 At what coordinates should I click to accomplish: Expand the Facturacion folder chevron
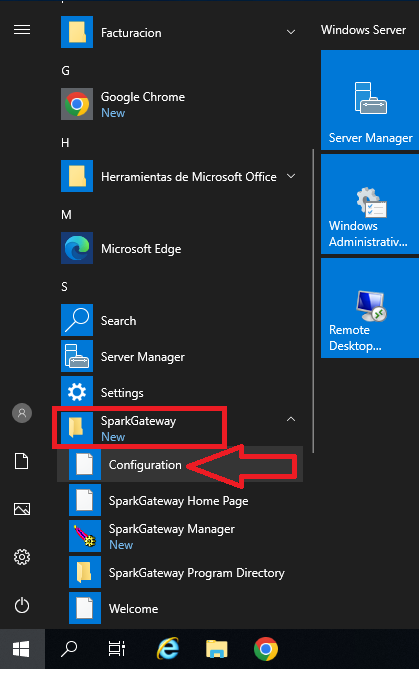pyautogui.click(x=291, y=32)
